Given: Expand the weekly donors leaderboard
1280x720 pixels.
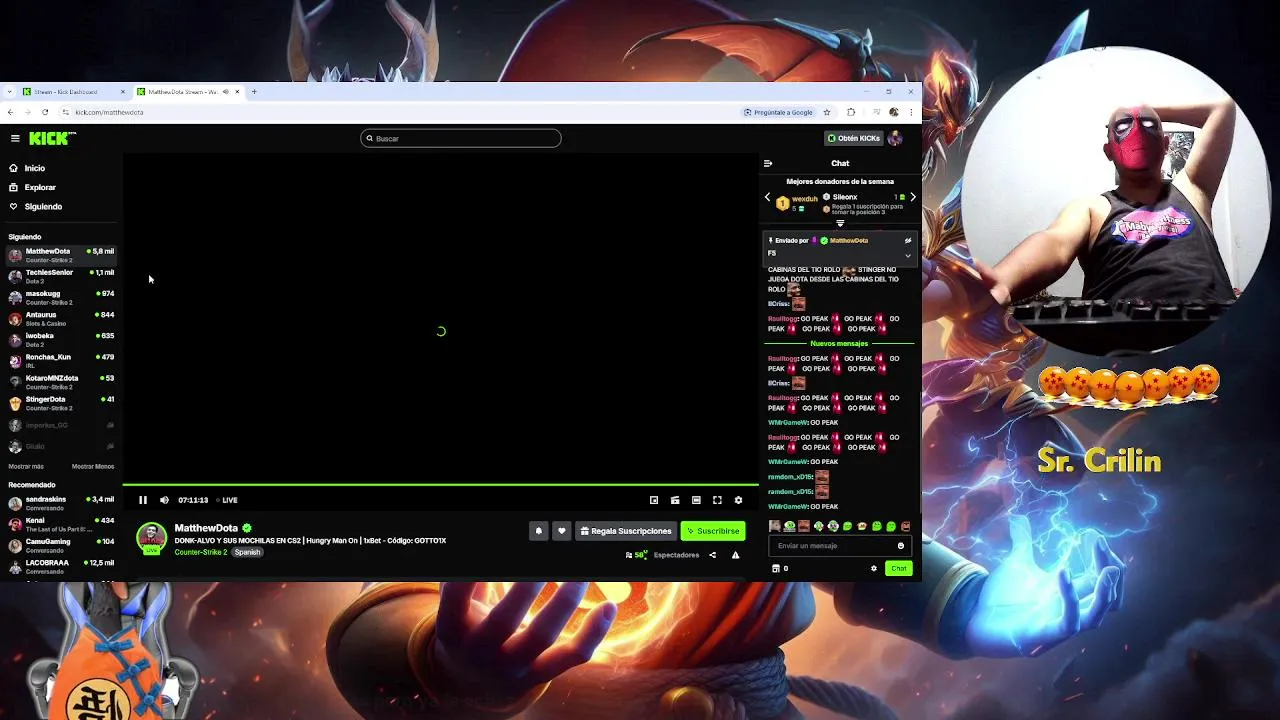Looking at the screenshot, I should pyautogui.click(x=840, y=223).
